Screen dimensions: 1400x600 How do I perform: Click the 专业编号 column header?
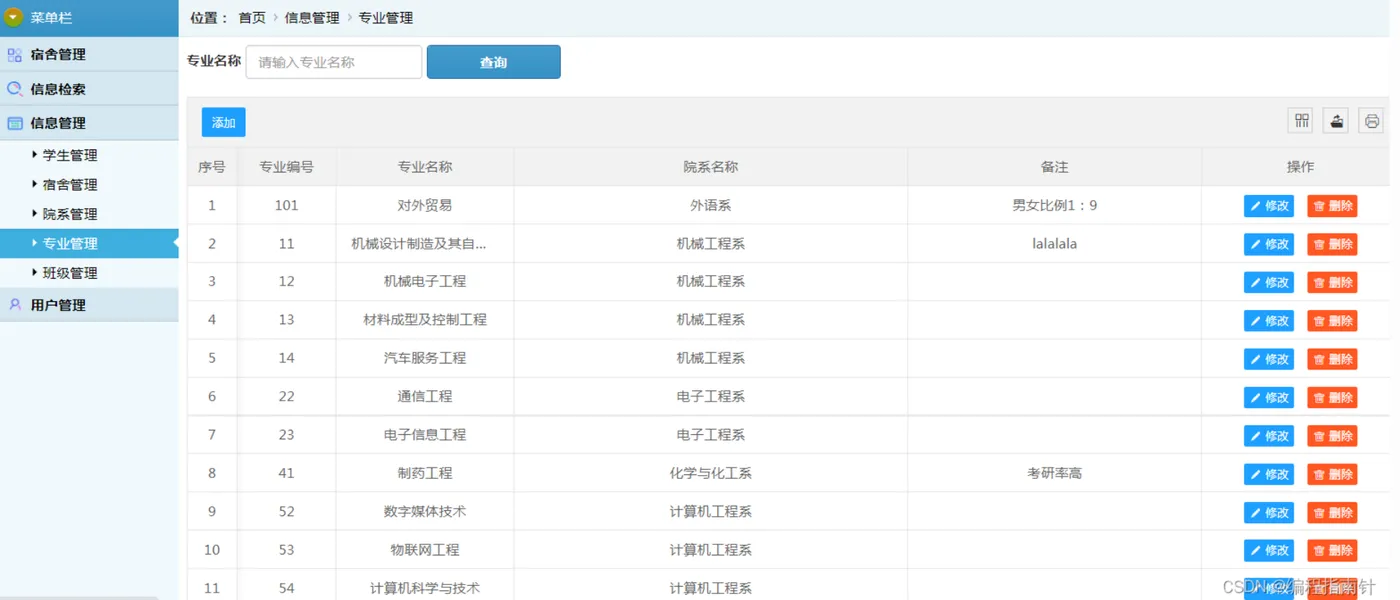click(287, 167)
